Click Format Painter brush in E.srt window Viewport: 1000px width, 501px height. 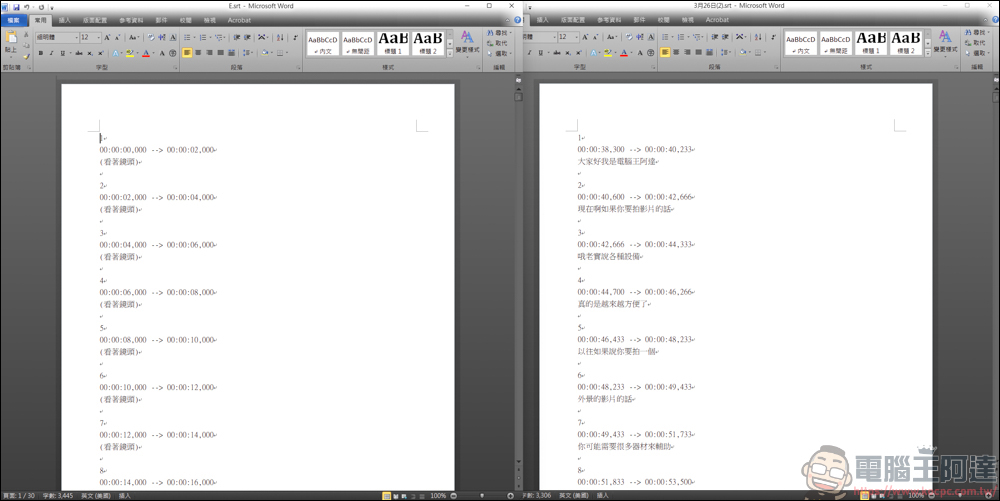click(x=26, y=57)
